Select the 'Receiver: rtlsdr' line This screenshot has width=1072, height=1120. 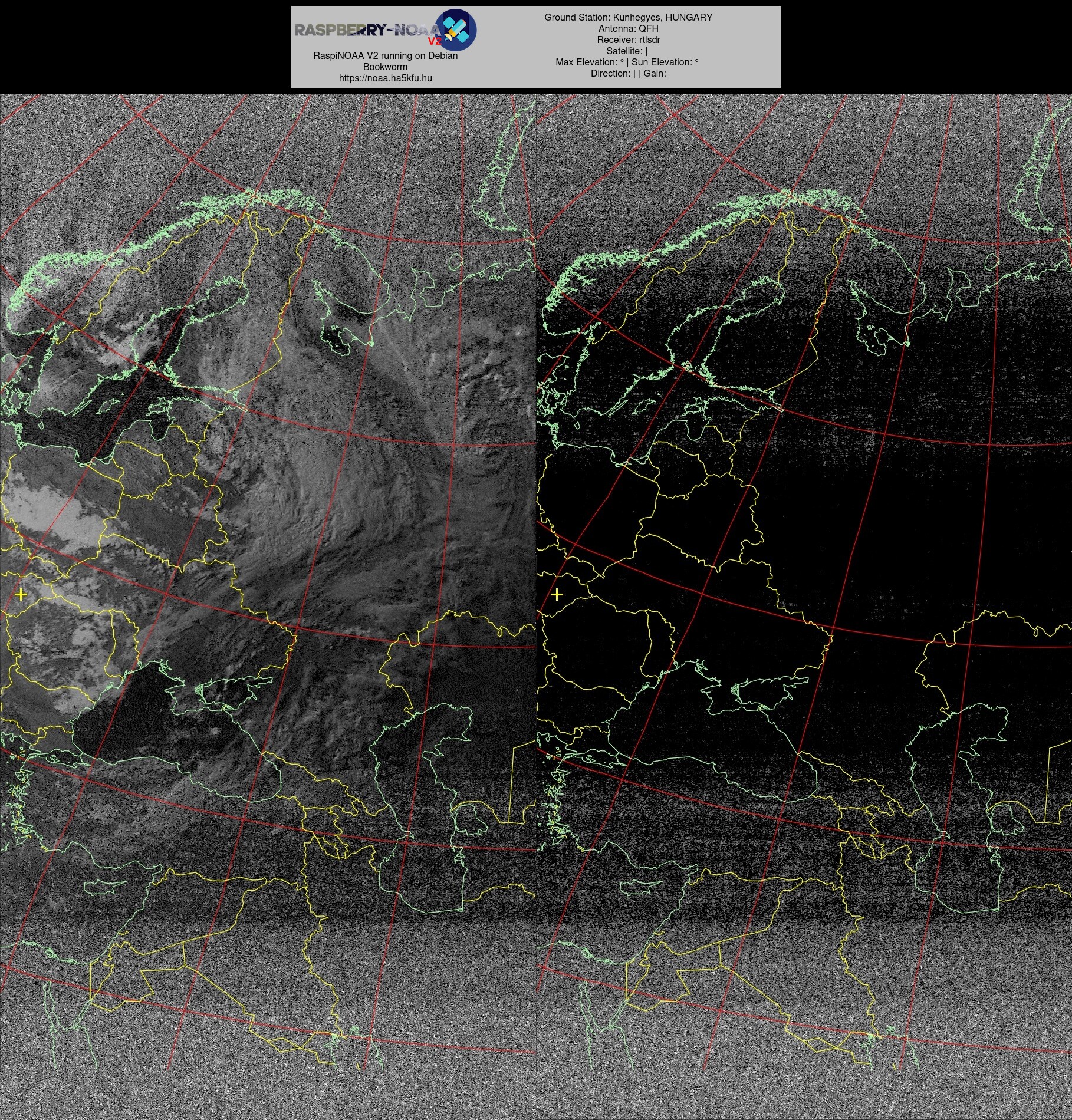click(x=628, y=39)
